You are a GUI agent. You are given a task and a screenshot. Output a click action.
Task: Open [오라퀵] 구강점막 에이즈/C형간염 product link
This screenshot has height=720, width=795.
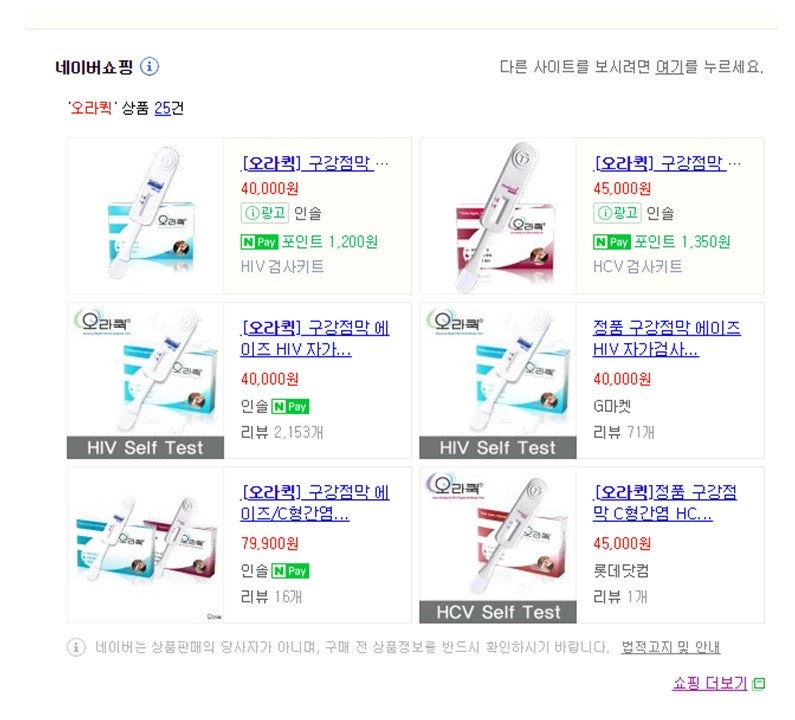point(315,503)
